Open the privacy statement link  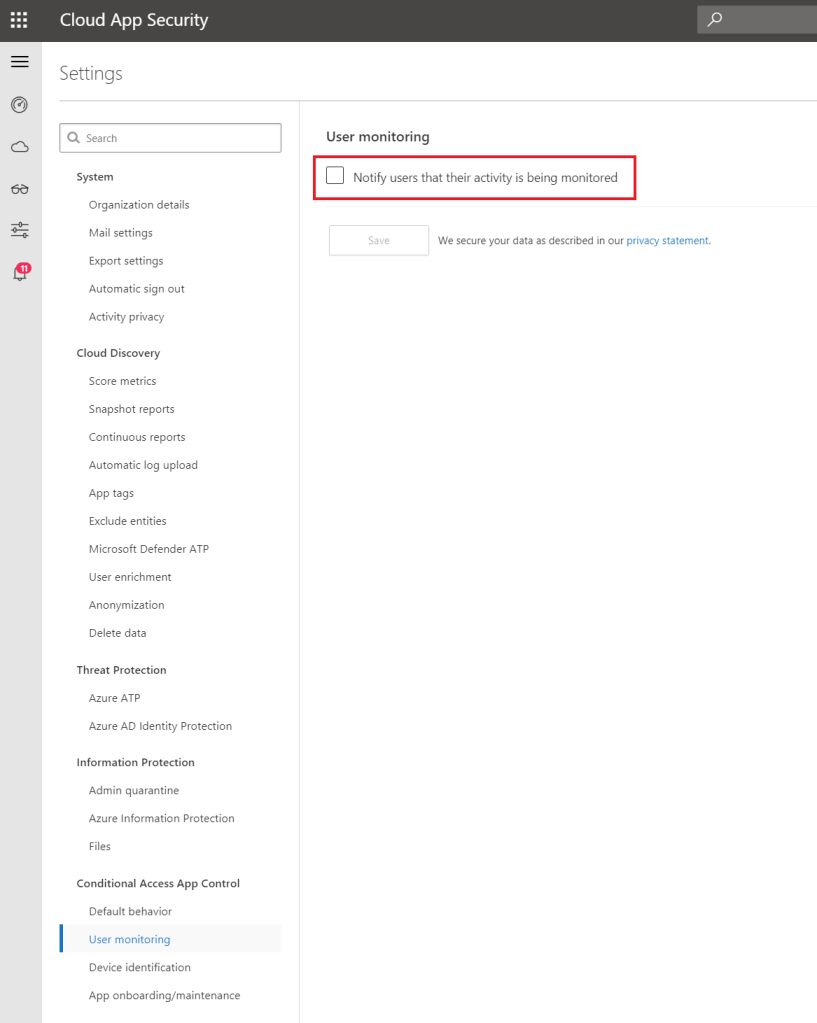click(x=667, y=240)
